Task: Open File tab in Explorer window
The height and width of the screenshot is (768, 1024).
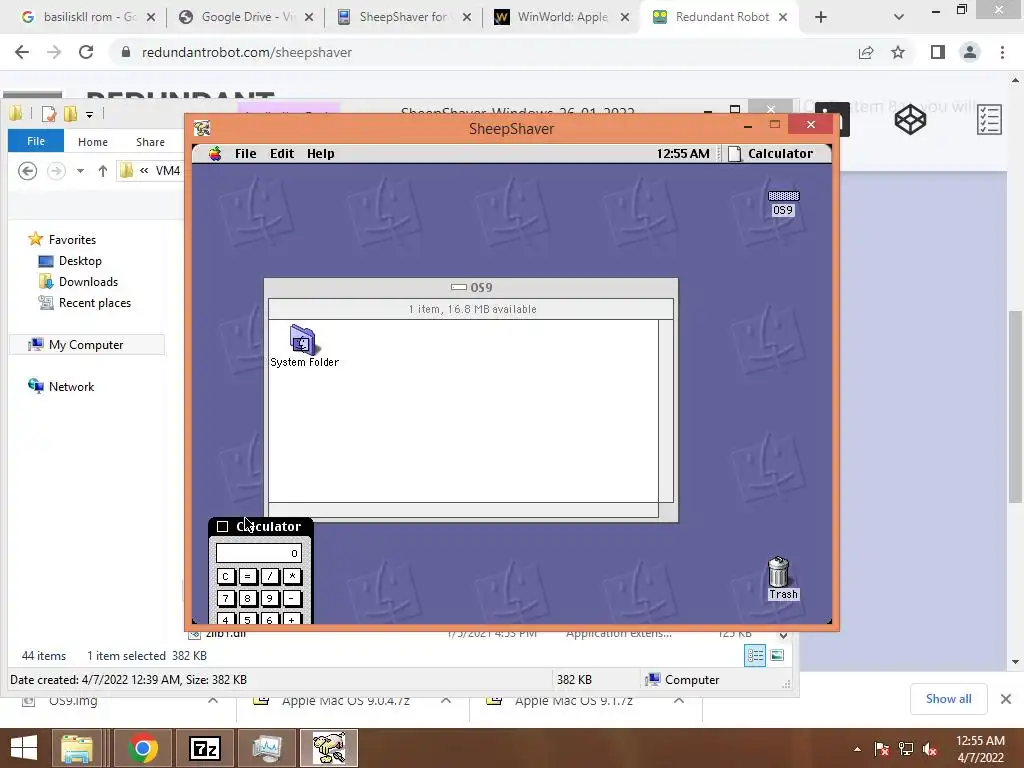Action: click(36, 141)
